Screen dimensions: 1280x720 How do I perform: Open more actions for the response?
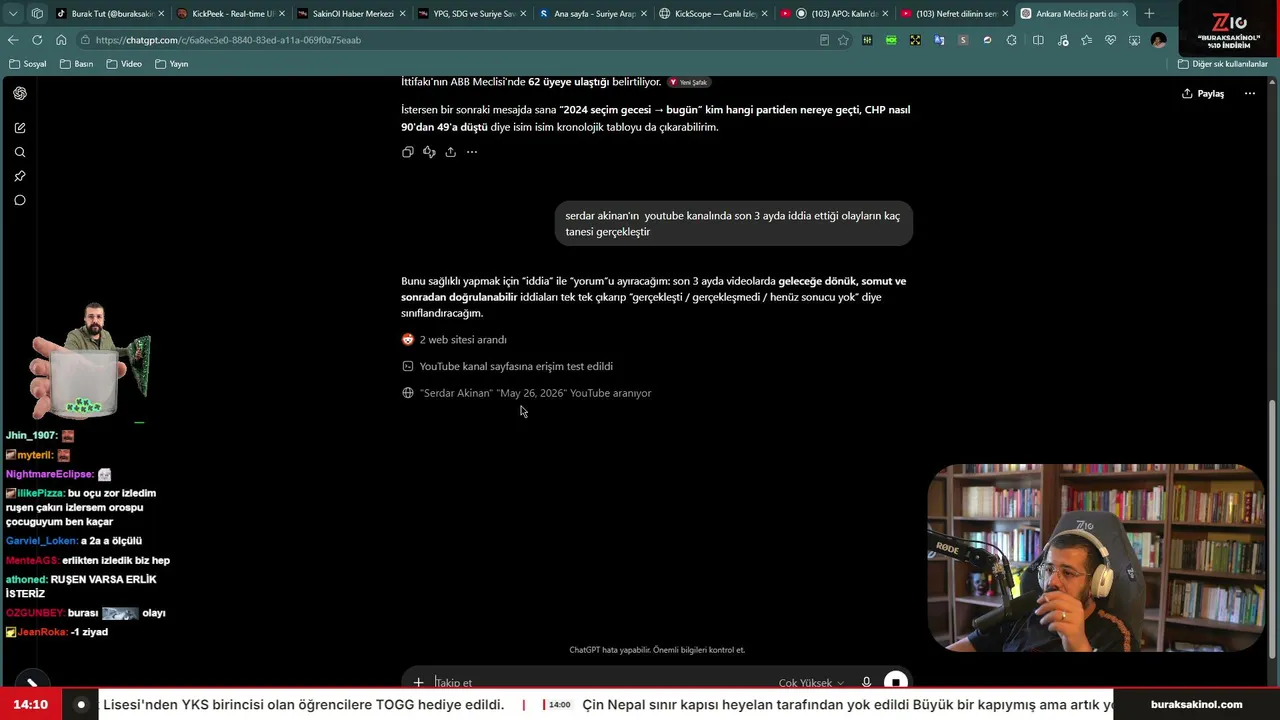pos(472,152)
